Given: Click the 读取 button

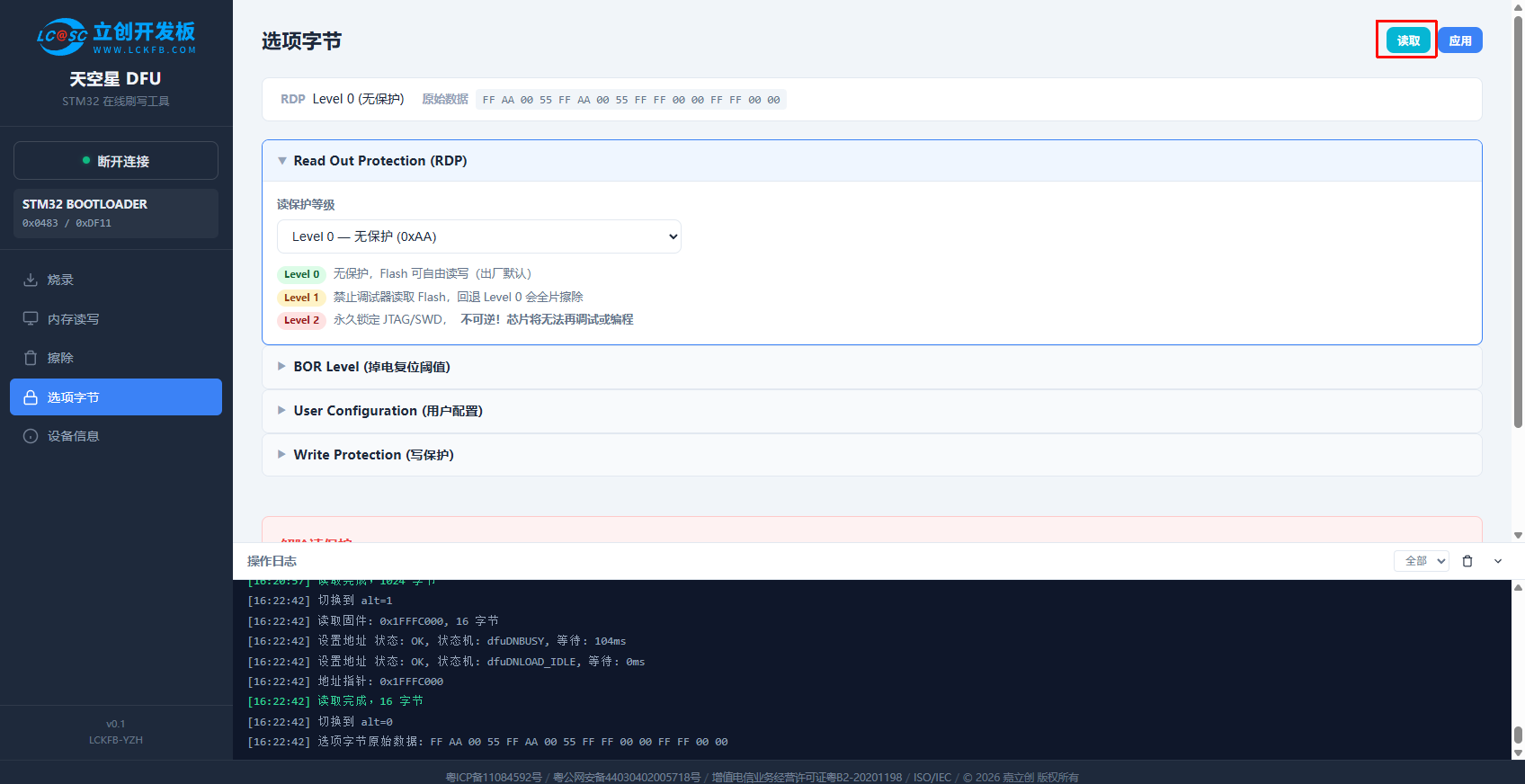Looking at the screenshot, I should coord(1408,40).
